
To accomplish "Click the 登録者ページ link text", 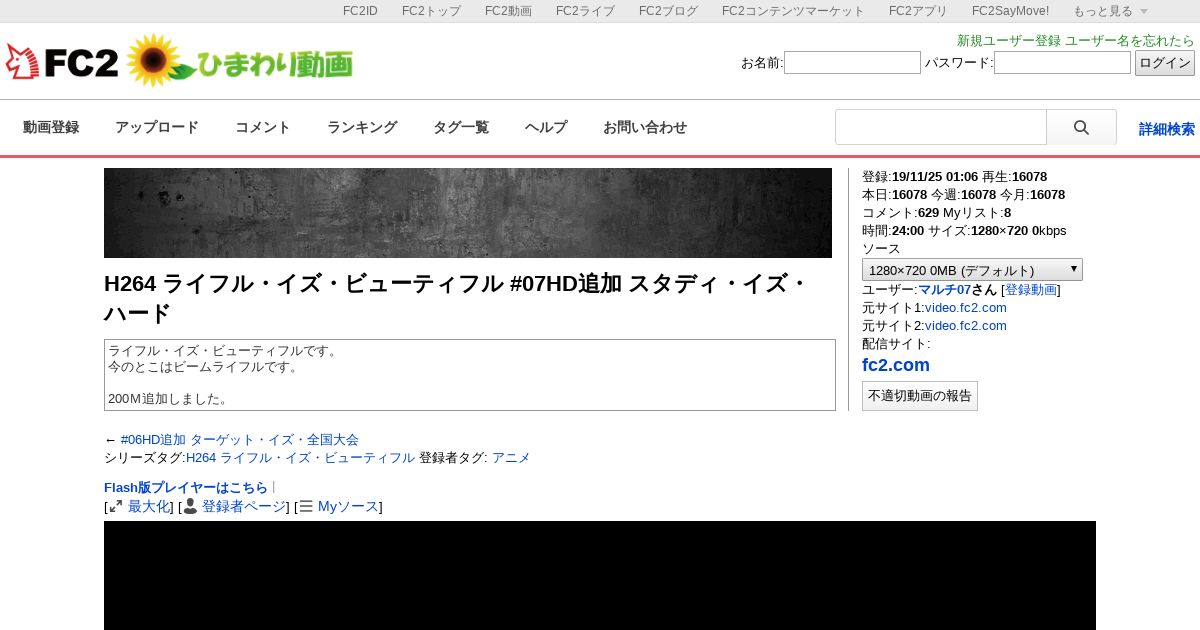I will [x=244, y=507].
